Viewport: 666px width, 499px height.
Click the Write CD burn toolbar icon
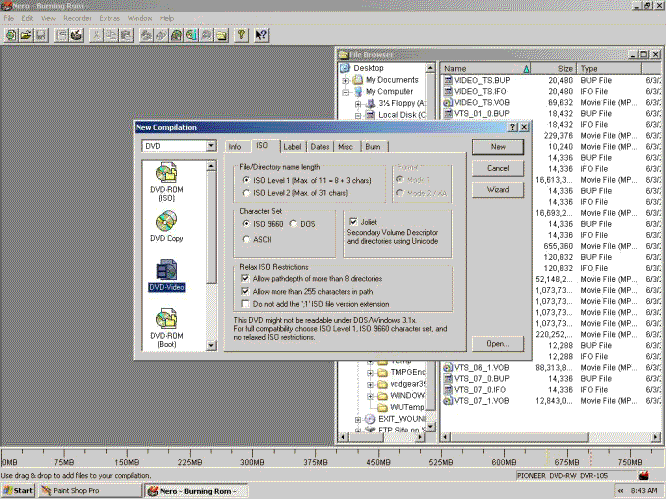76,35
